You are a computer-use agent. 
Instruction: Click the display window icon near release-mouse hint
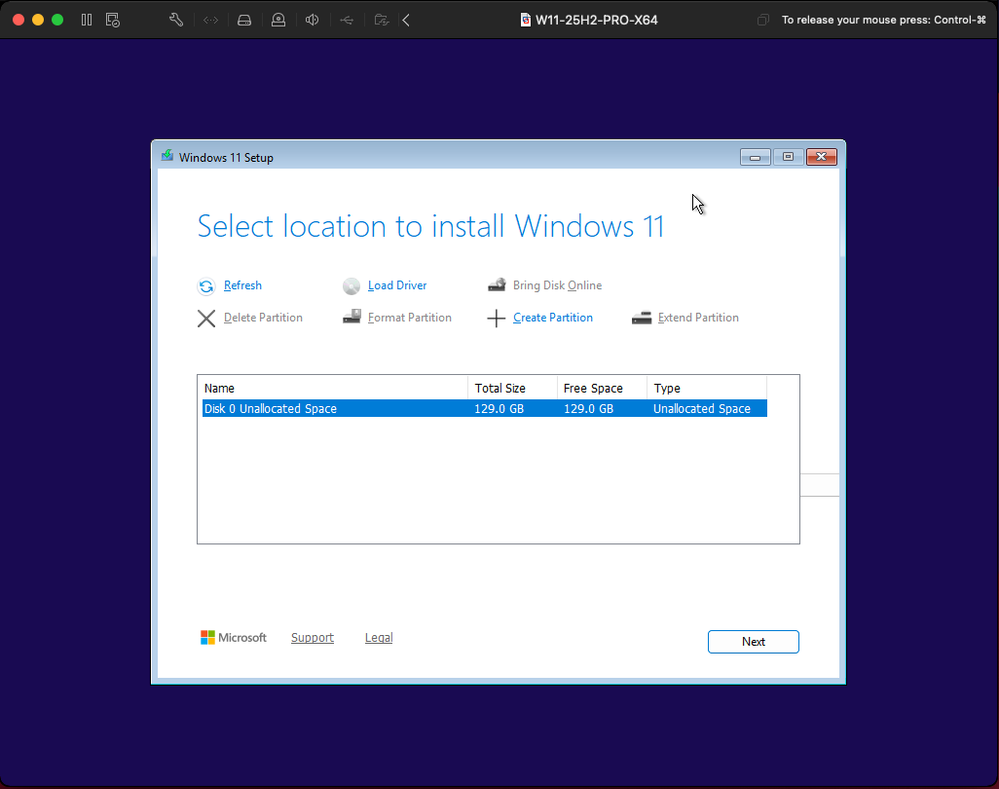[x=763, y=20]
